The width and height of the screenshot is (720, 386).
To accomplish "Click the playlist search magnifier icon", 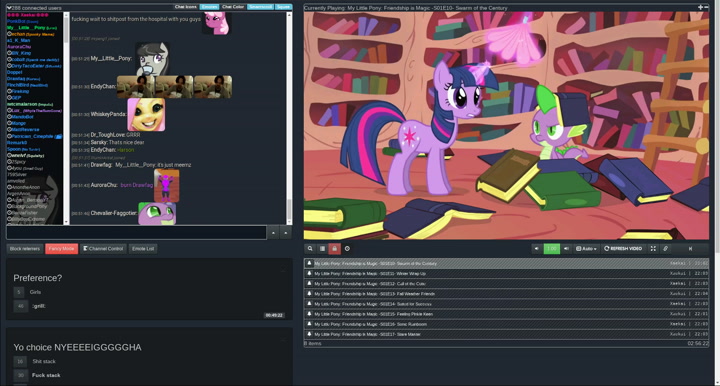I will 310,249.
